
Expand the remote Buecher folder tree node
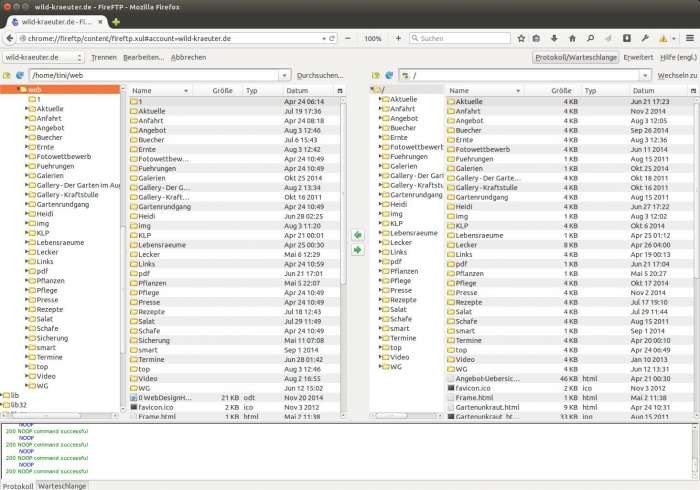(381, 128)
